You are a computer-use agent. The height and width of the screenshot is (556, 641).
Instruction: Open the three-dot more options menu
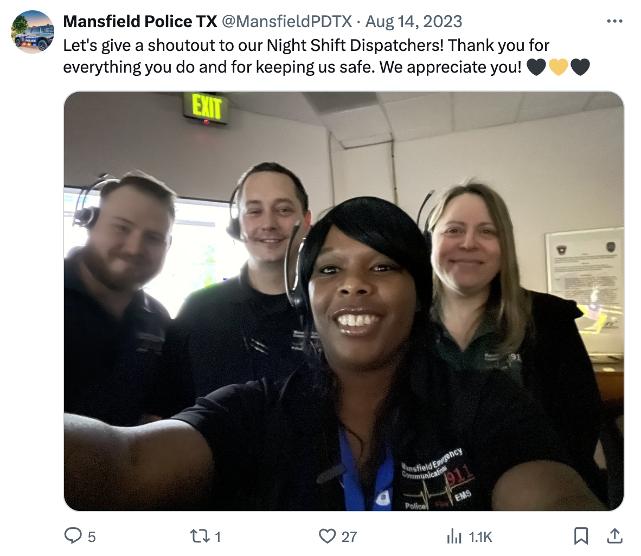point(614,21)
